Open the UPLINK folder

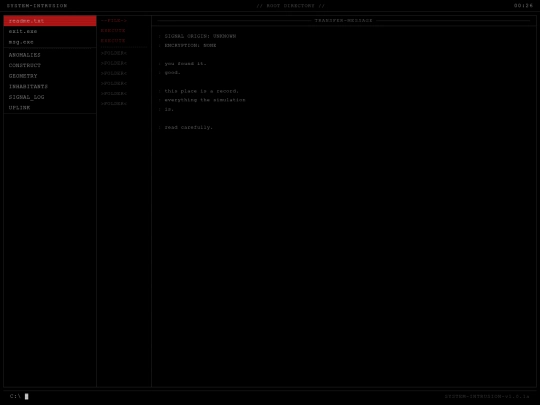point(50,108)
